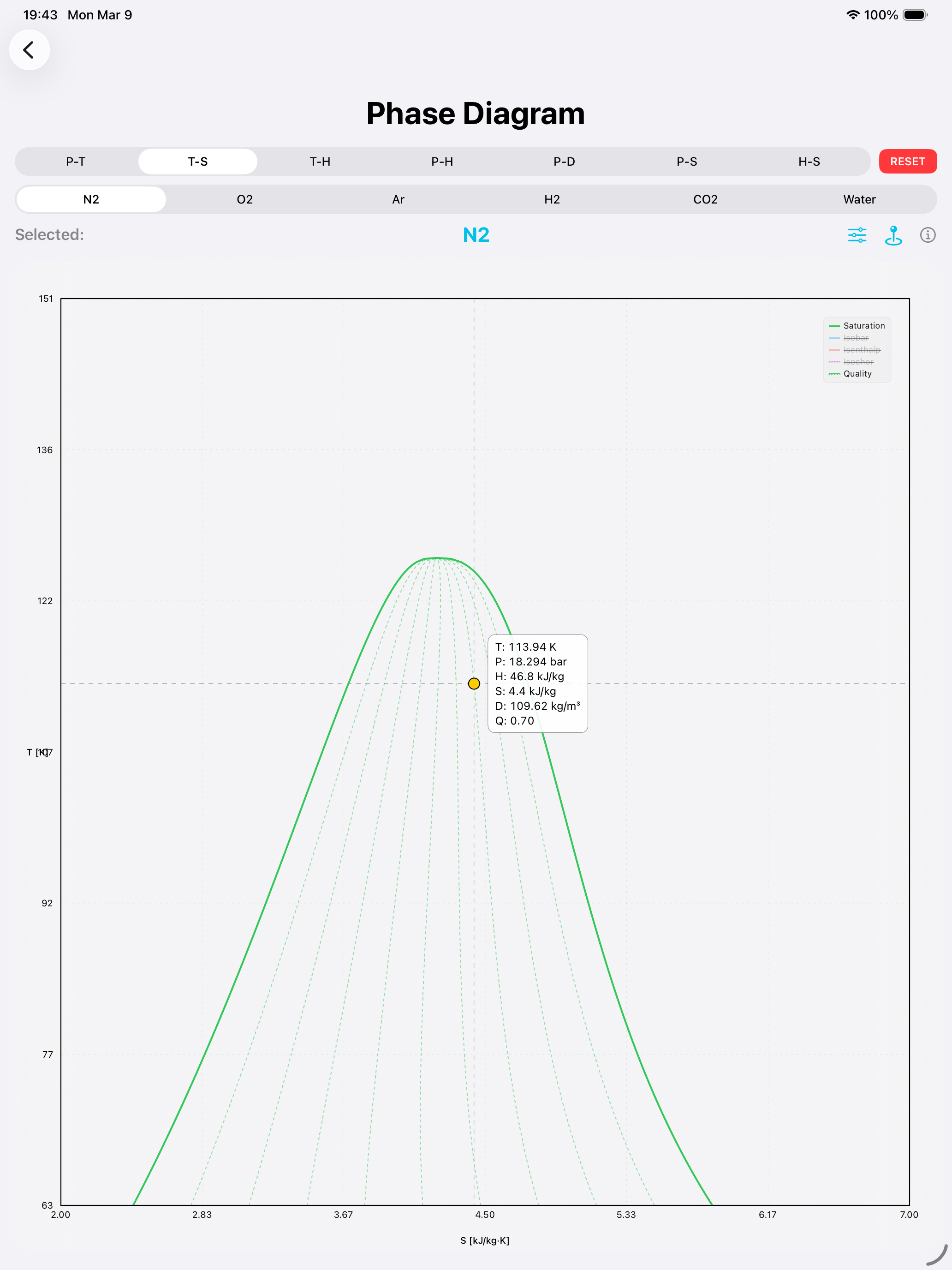Select the P-H diagram tab
This screenshot has height=1270, width=952.
[x=442, y=162]
